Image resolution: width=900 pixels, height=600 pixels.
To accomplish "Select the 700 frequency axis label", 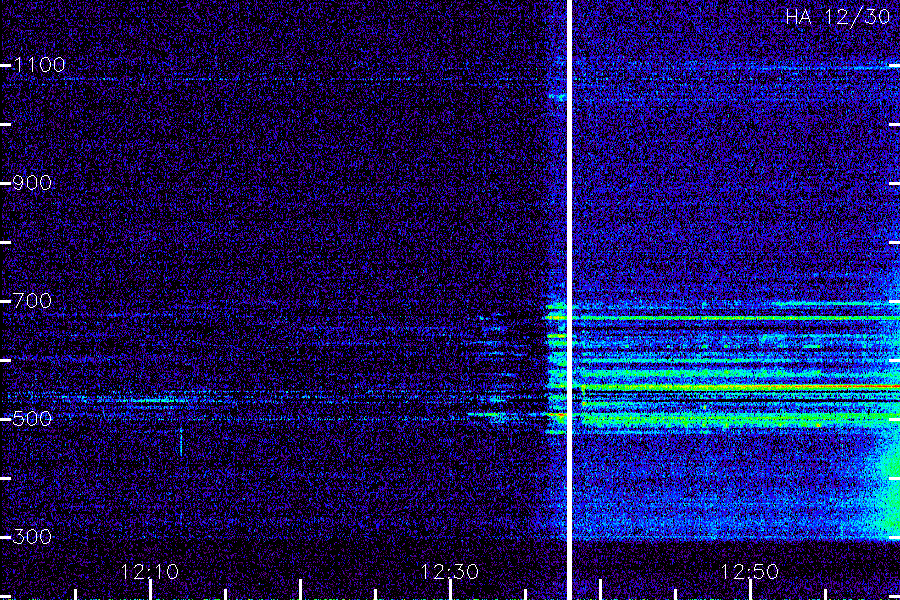I will [32, 301].
